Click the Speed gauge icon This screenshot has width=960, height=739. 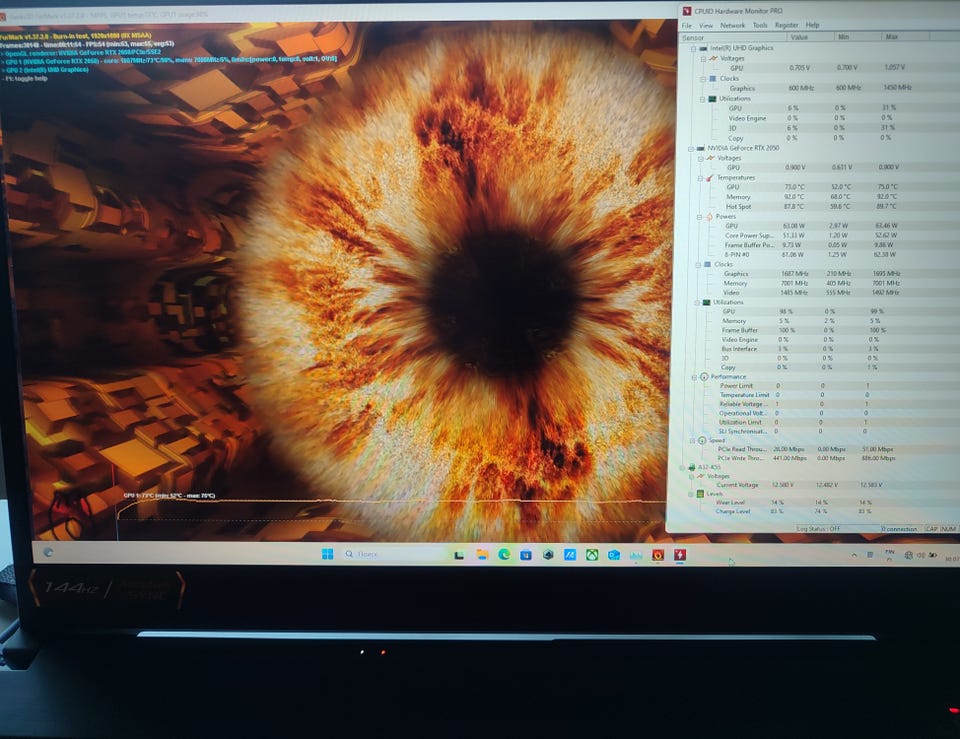point(702,440)
